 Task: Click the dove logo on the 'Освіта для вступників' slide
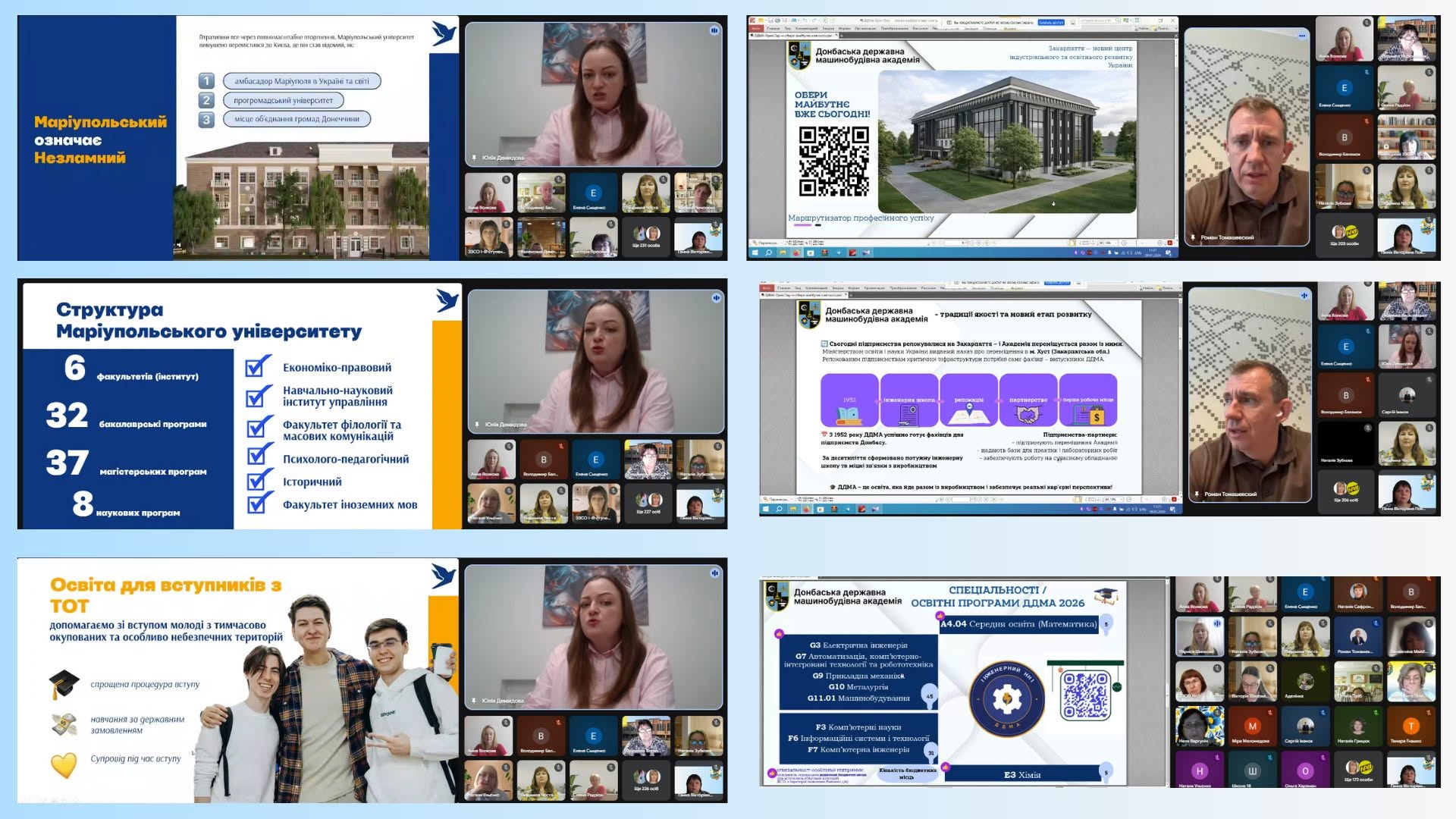coord(444,576)
